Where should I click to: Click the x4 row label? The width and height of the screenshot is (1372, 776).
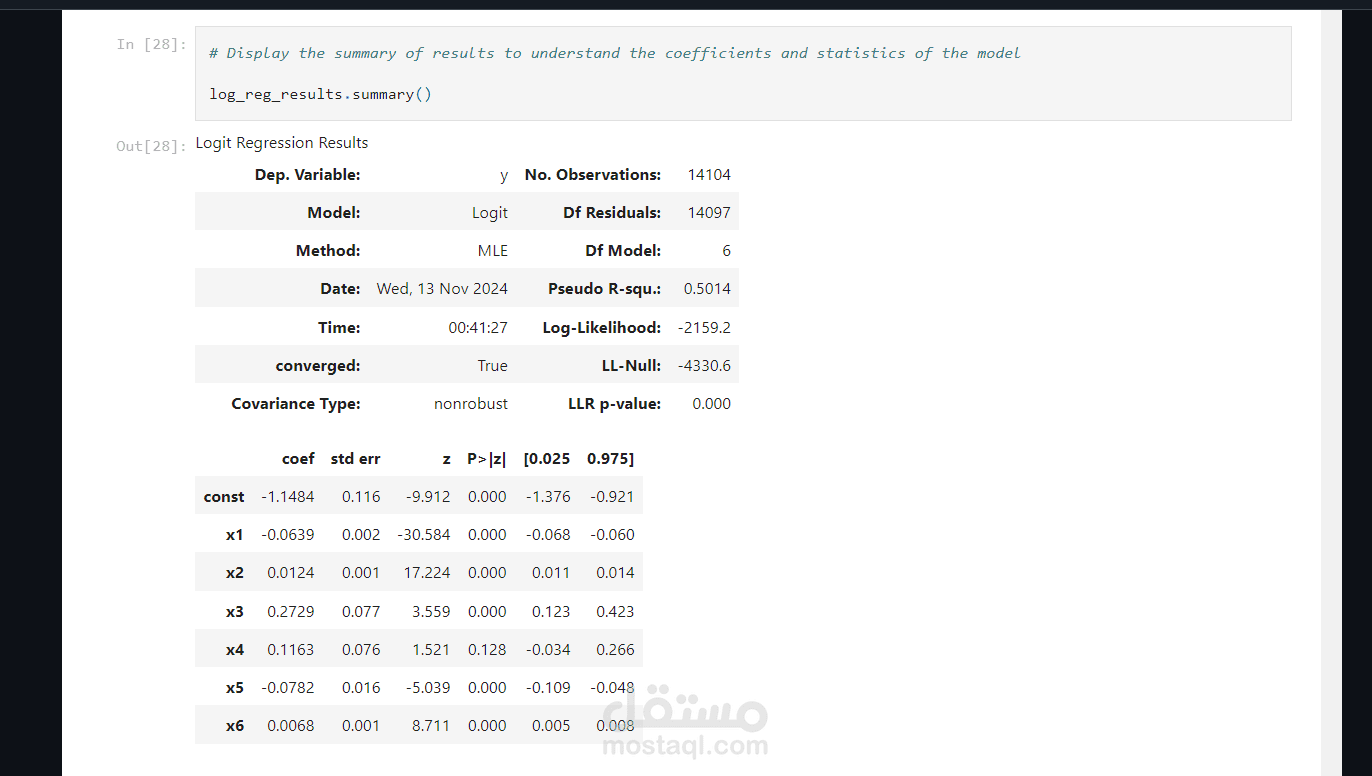(x=235, y=650)
